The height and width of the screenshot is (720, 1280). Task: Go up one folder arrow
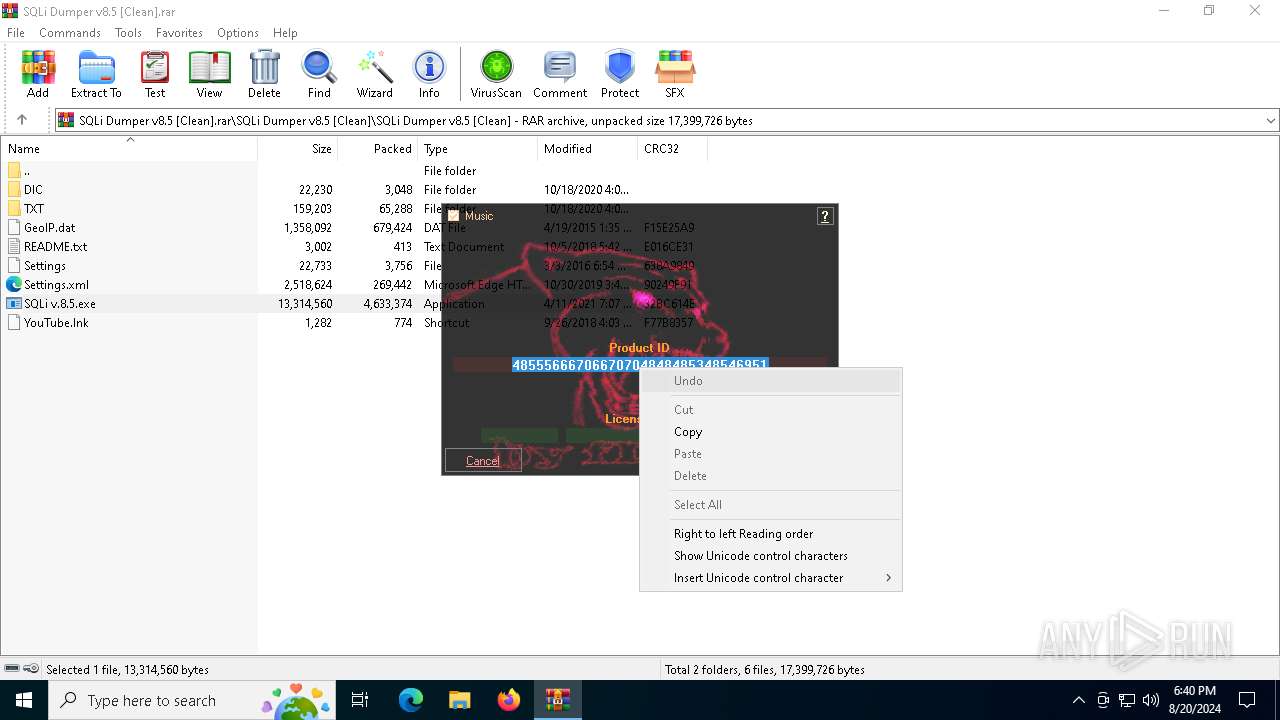(22, 120)
